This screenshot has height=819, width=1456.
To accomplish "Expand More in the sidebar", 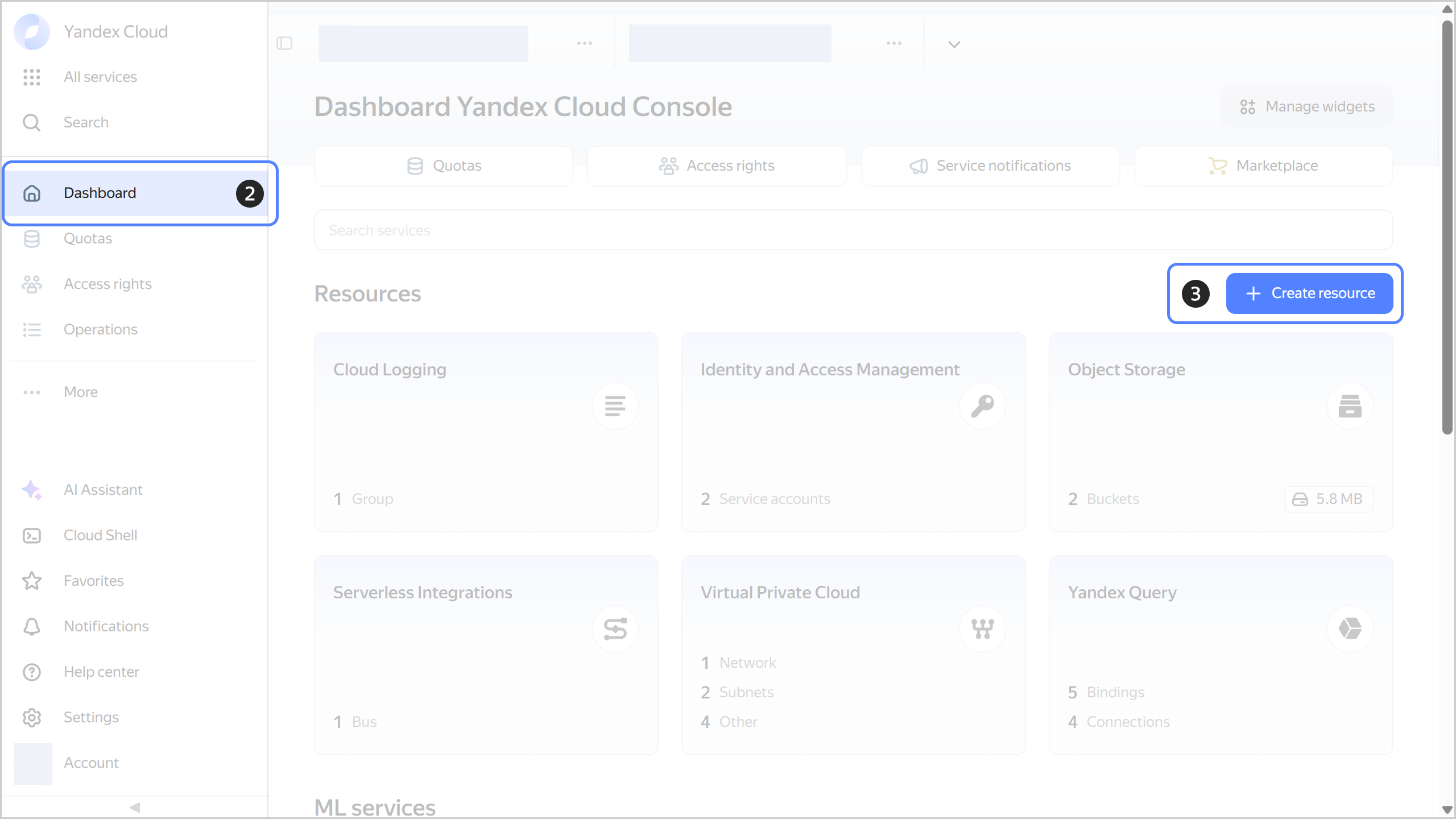I will click(81, 392).
